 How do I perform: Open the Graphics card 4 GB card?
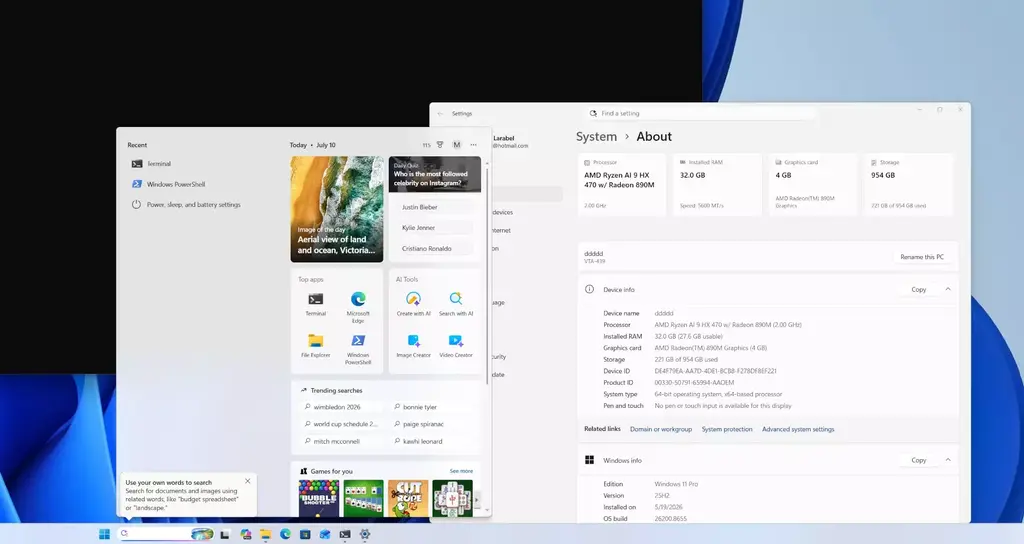[x=813, y=184]
